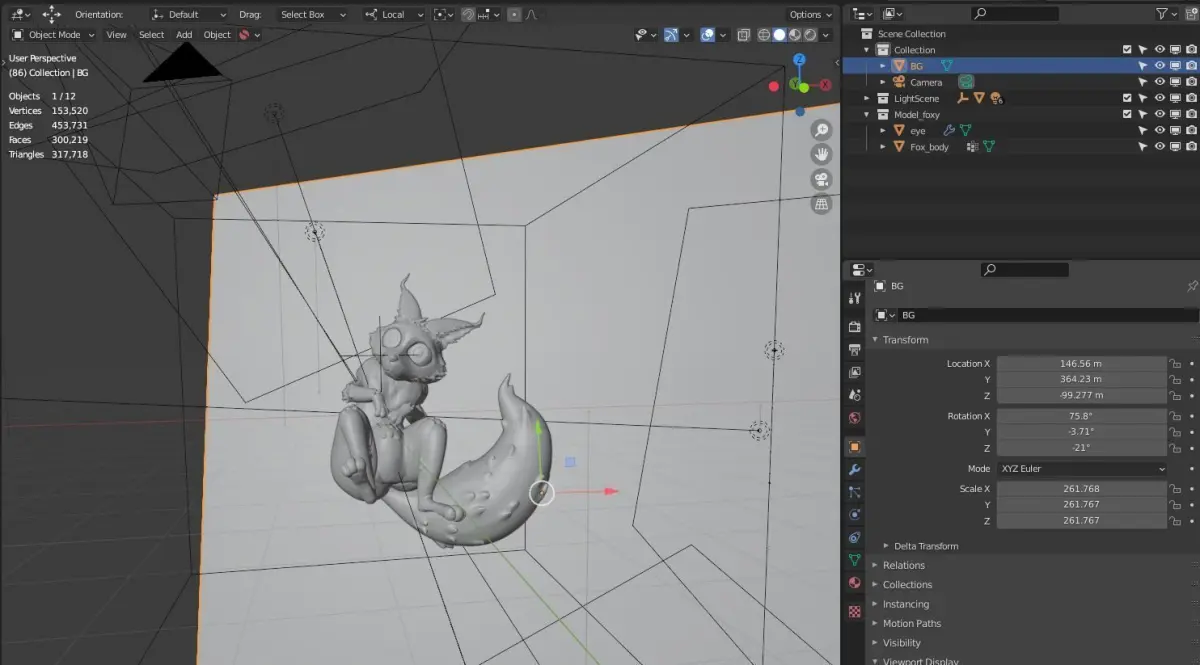
Task: Open the Object menu
Action: (217, 34)
